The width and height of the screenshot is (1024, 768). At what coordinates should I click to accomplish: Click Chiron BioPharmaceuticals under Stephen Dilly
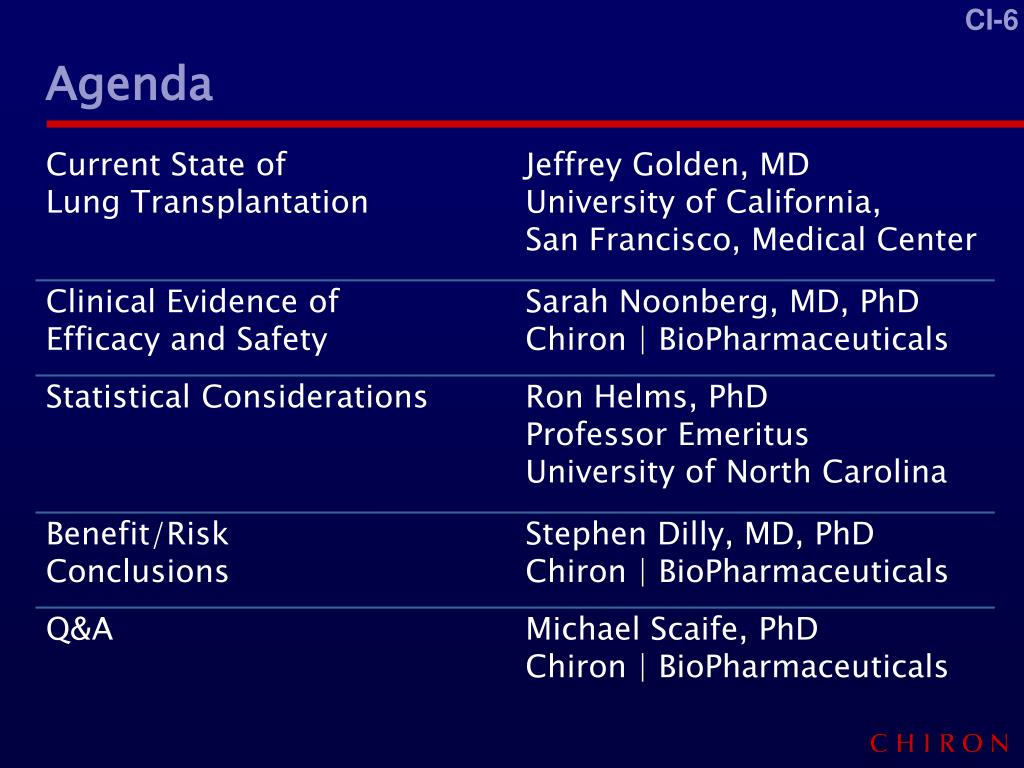(737, 571)
